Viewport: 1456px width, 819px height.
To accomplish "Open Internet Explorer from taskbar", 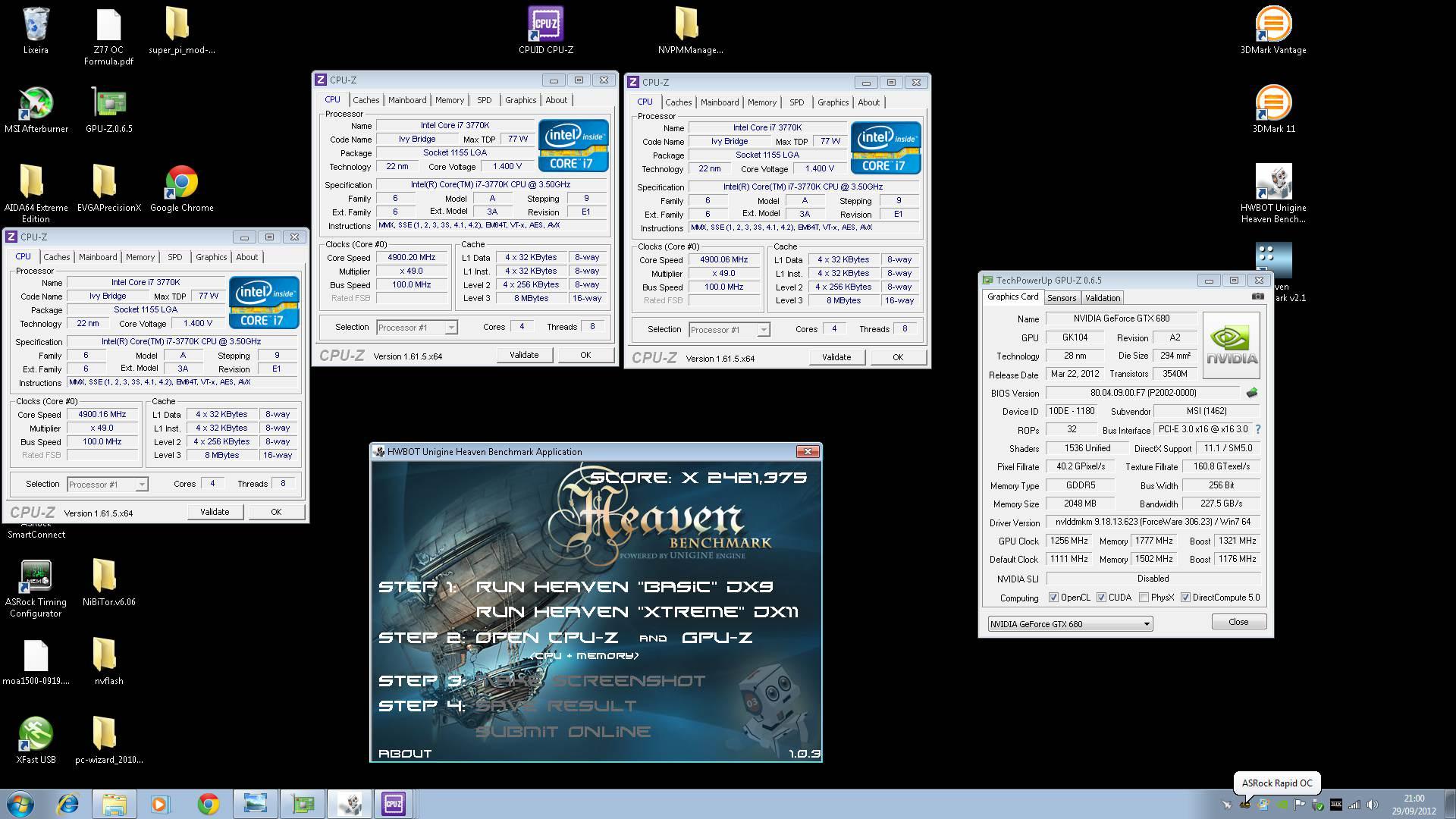I will click(67, 804).
